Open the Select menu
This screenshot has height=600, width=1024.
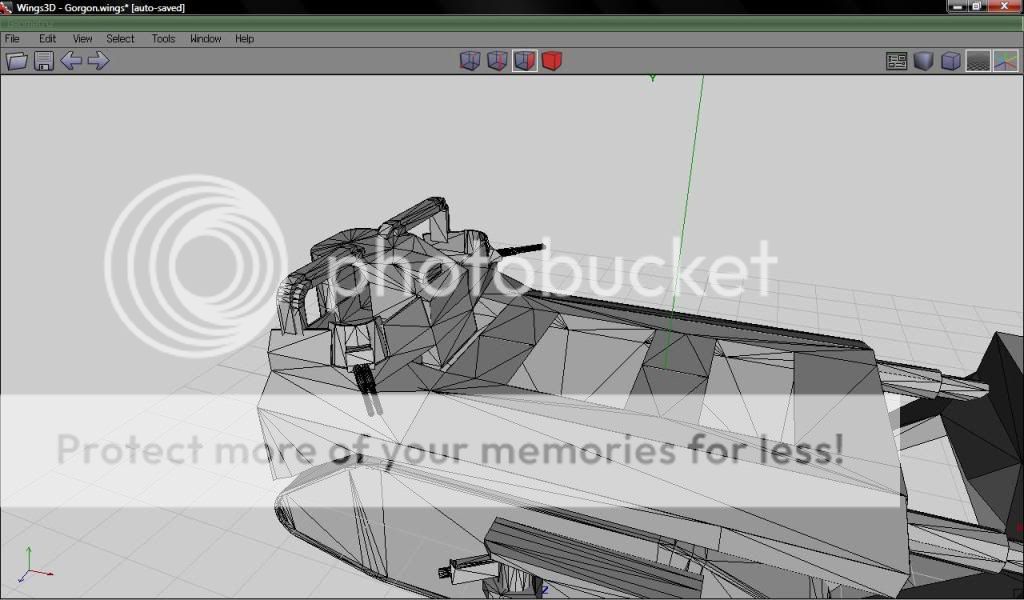[x=120, y=39]
